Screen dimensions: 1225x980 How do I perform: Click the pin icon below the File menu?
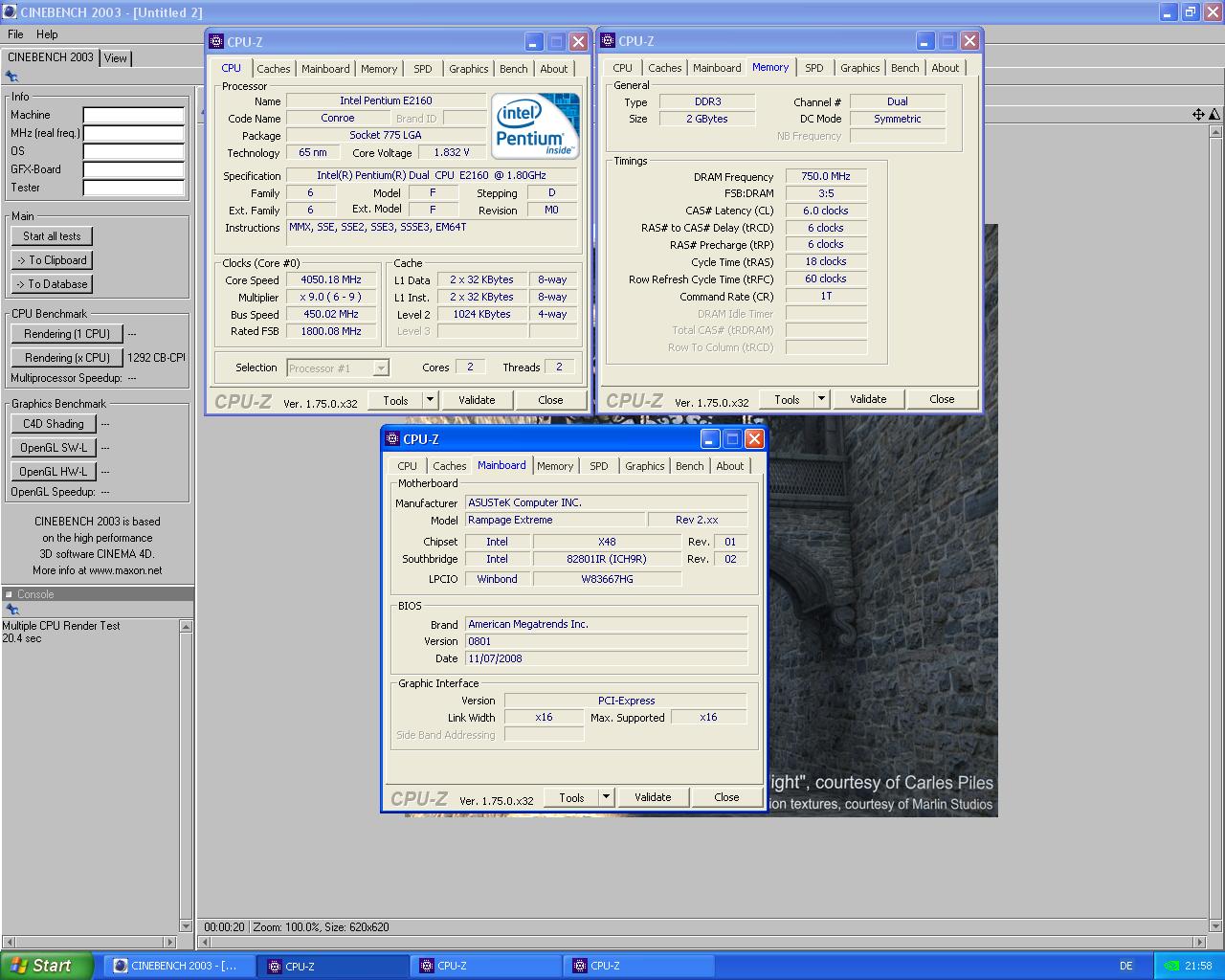pyautogui.click(x=11, y=77)
